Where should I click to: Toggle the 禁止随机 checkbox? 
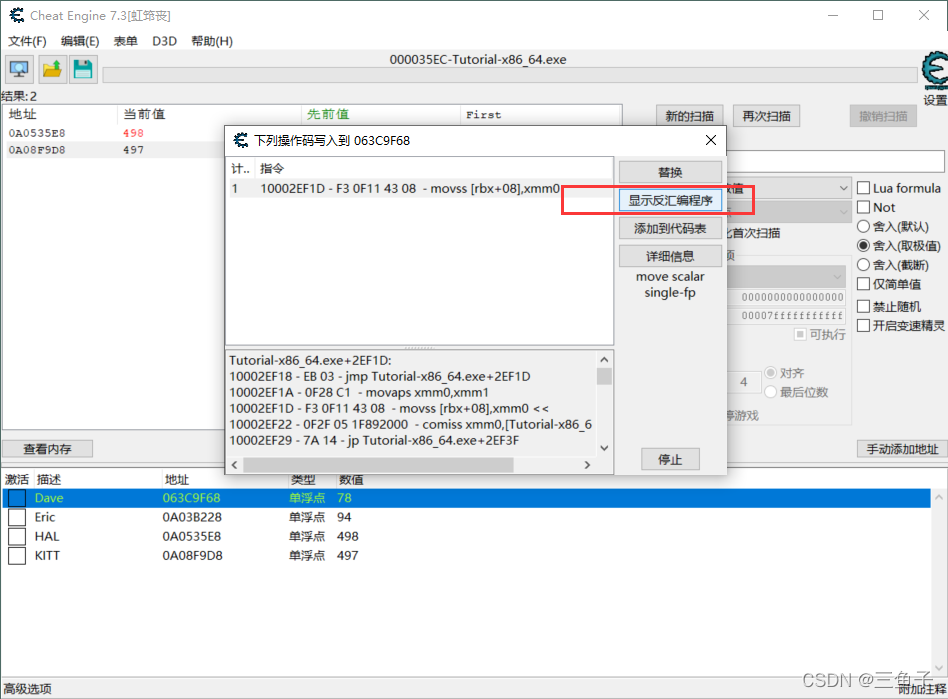(863, 307)
